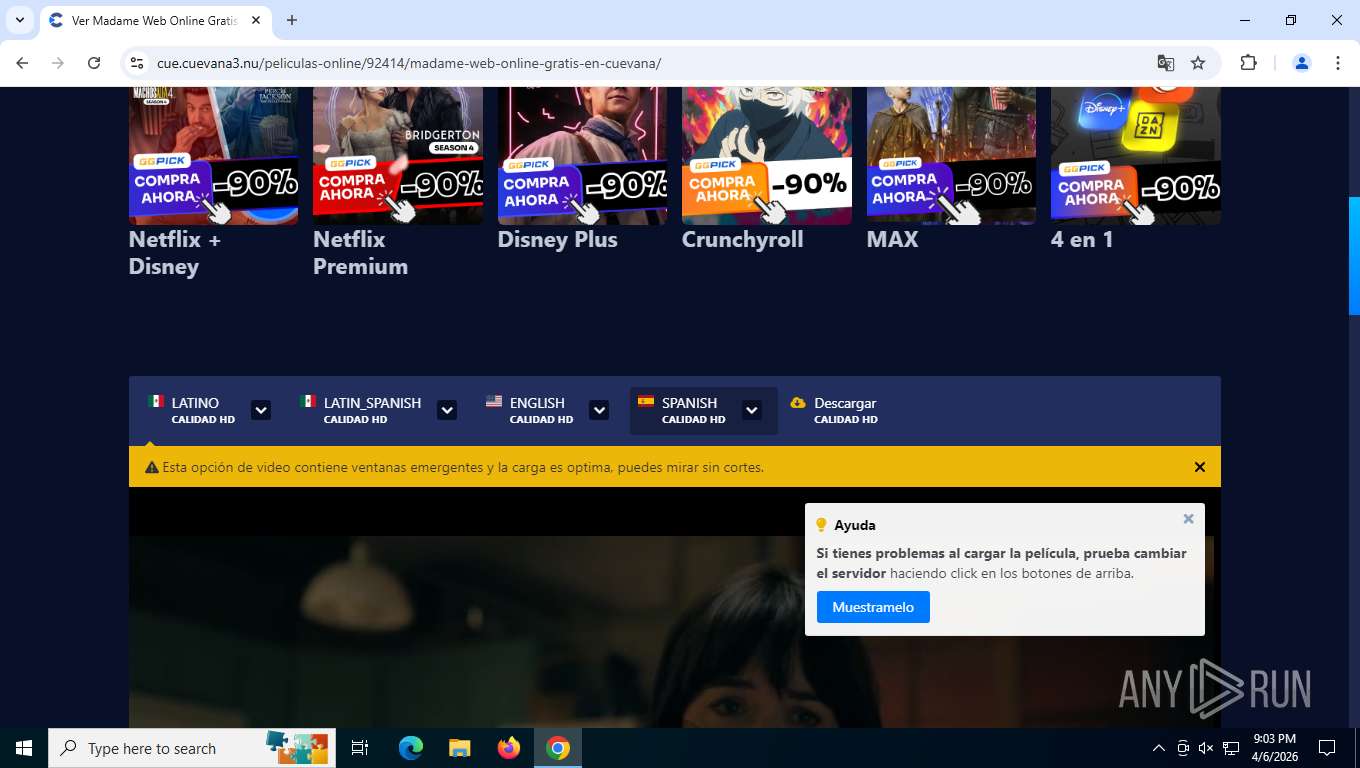Click the LATINO Mexican flag icon
The width and height of the screenshot is (1360, 768).
tap(156, 401)
